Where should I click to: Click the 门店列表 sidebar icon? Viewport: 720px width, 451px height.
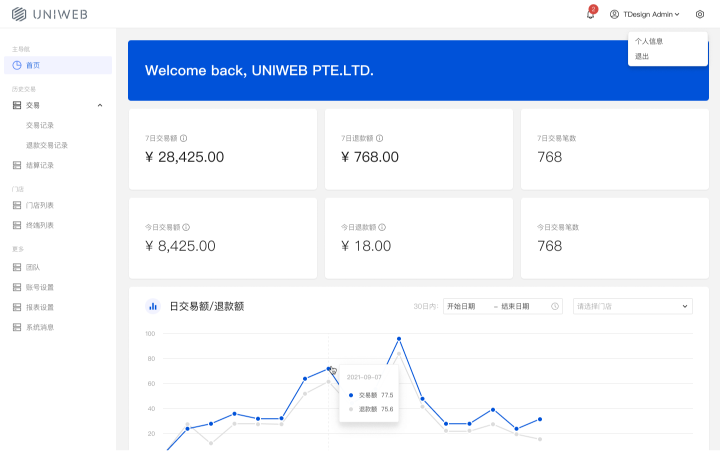tap(17, 205)
